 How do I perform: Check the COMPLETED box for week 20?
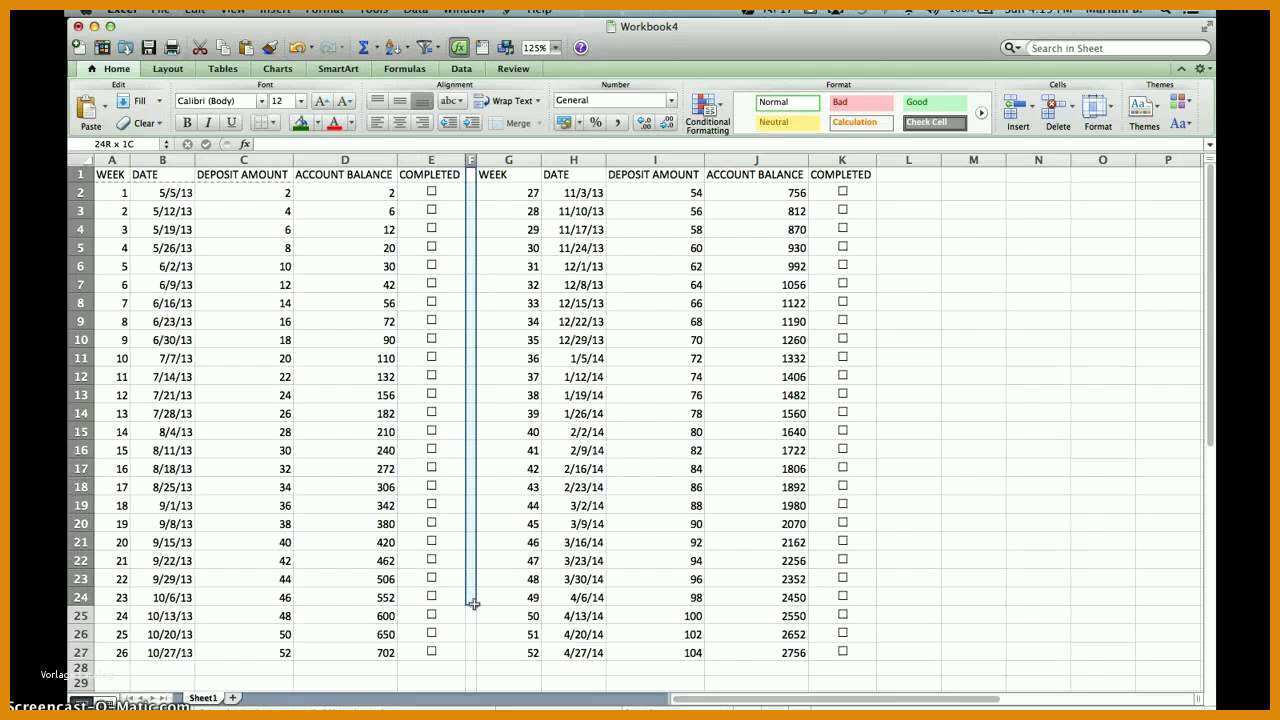[432, 541]
